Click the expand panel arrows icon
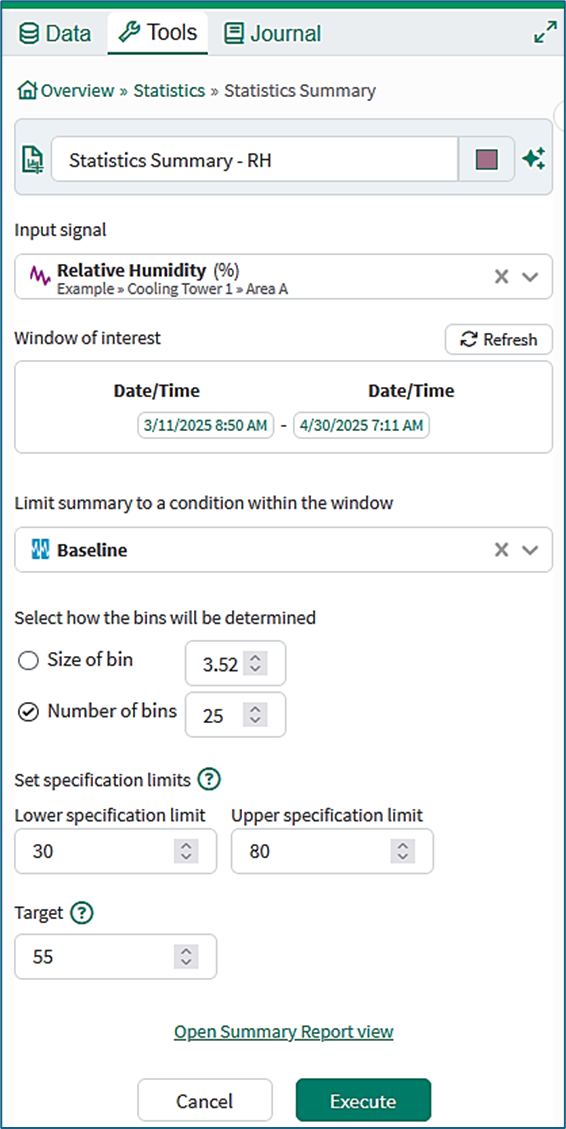Image resolution: width=566 pixels, height=1129 pixels. pyautogui.click(x=545, y=32)
